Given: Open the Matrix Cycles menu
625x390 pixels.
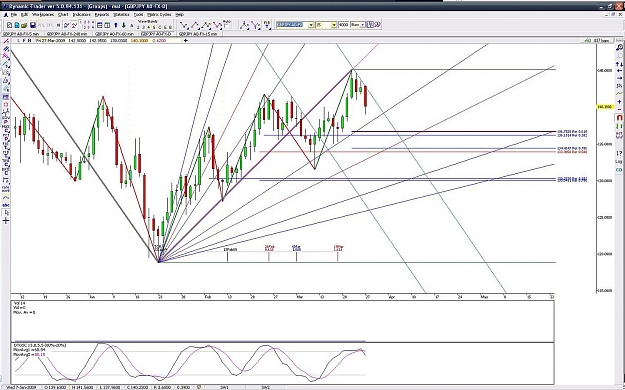Looking at the screenshot, I should click(159, 14).
